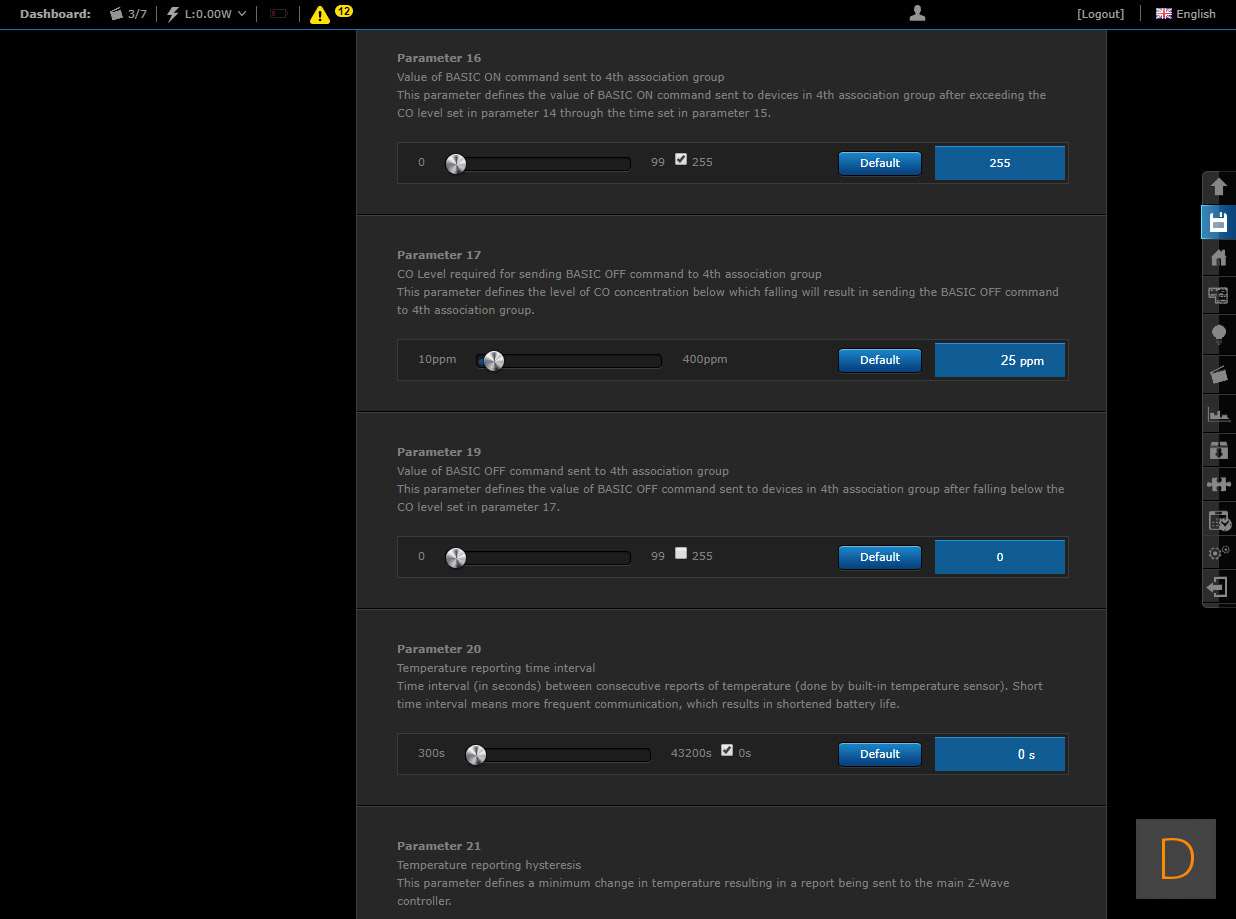Uncheck the 0s checkbox for Parameter 20
The height and width of the screenshot is (919, 1236).
coord(727,750)
